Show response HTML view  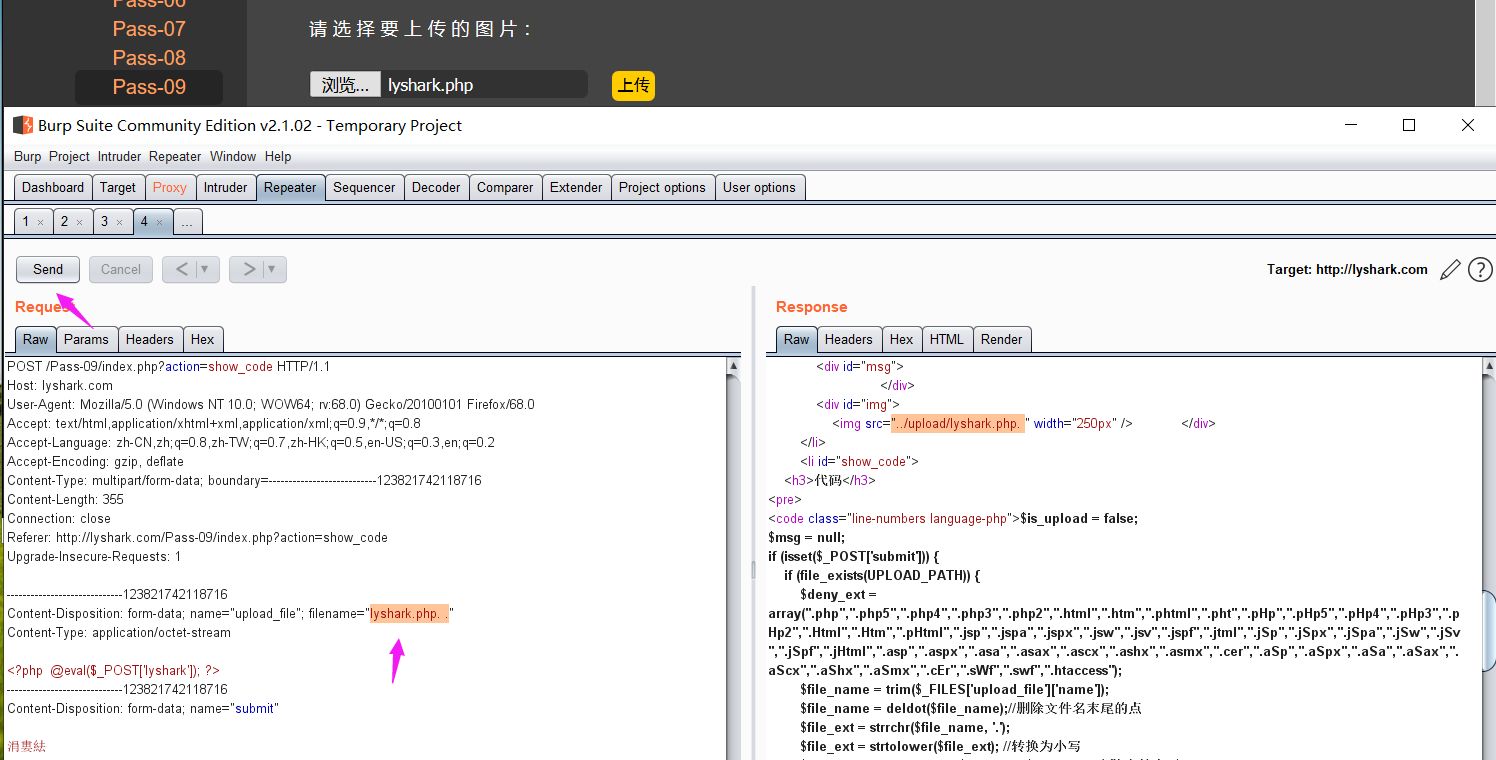click(x=946, y=339)
